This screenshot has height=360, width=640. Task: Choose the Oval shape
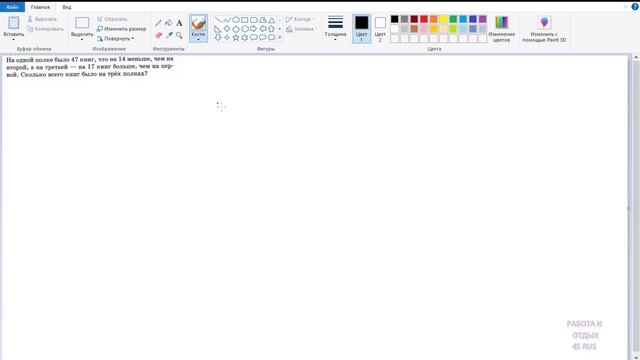coord(236,20)
